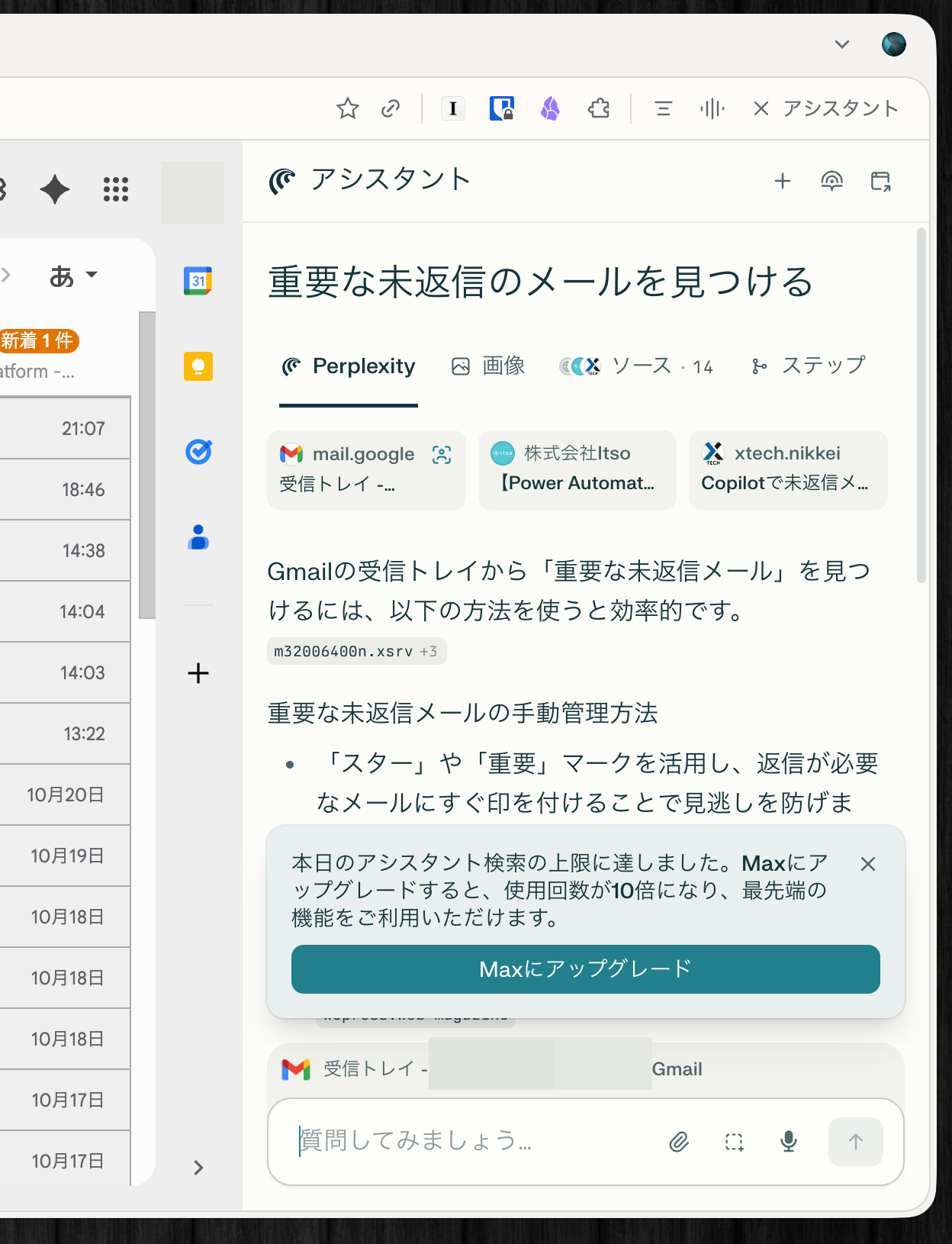Click the Maxにアップグレード button
This screenshot has height=1244, width=952.
point(585,969)
